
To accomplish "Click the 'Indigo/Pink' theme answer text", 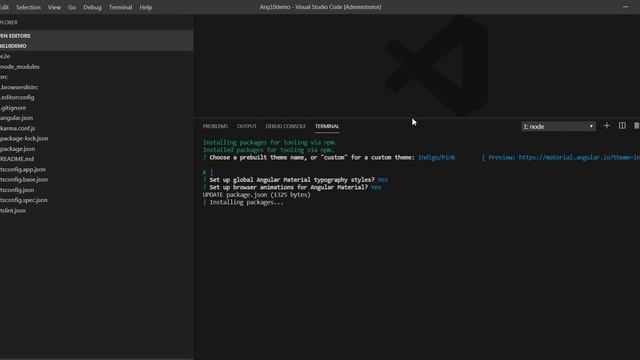I will click(x=436, y=158).
